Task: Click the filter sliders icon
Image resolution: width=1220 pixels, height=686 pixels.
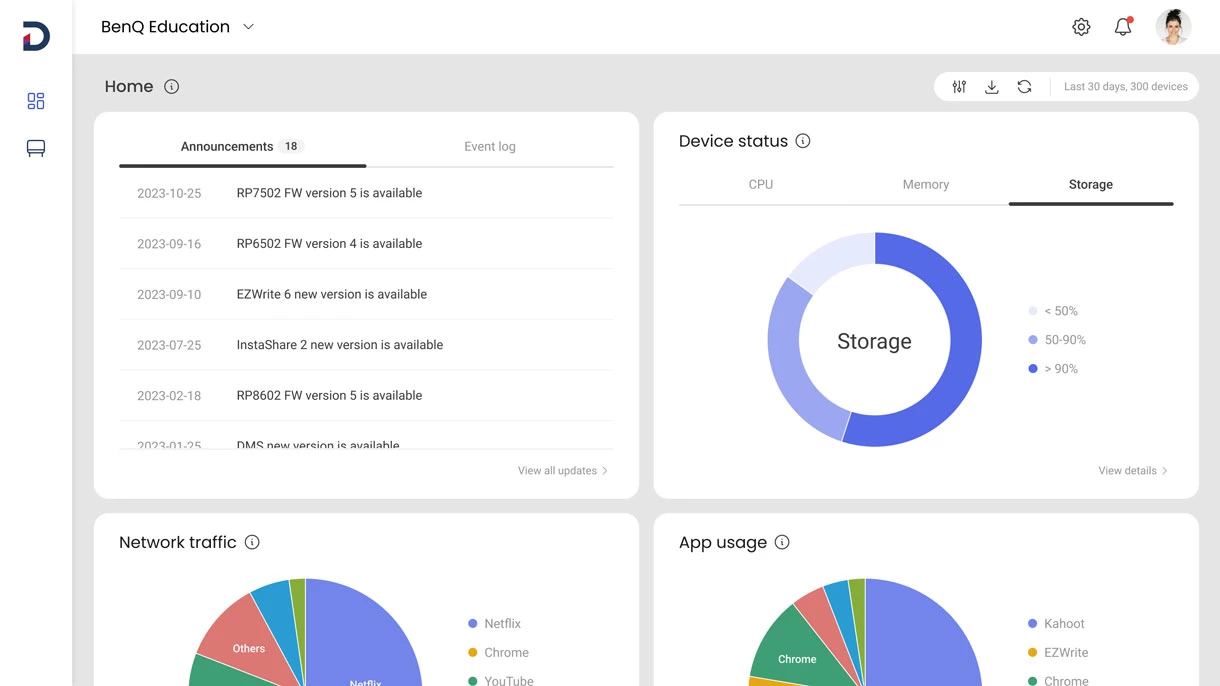Action: click(x=959, y=87)
